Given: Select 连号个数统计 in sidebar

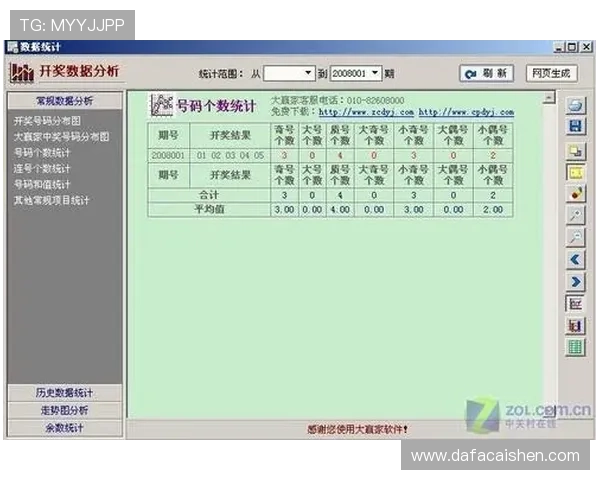Looking at the screenshot, I should point(42,169).
